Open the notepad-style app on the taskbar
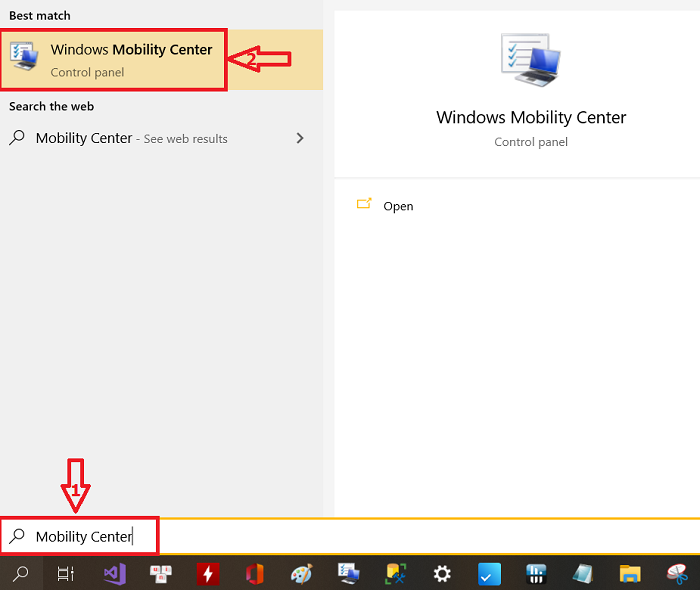700x590 pixels. [583, 574]
